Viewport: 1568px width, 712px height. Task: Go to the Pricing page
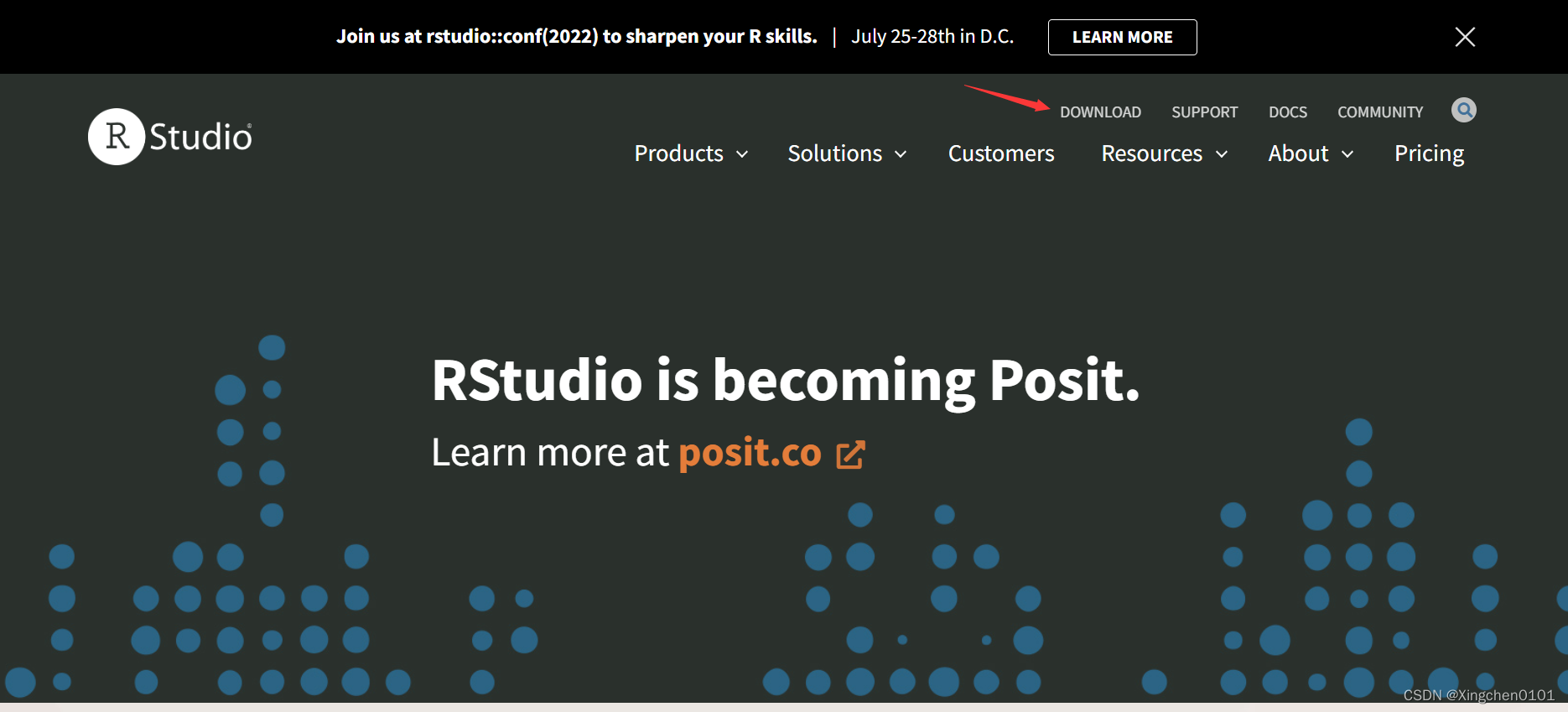coord(1429,154)
